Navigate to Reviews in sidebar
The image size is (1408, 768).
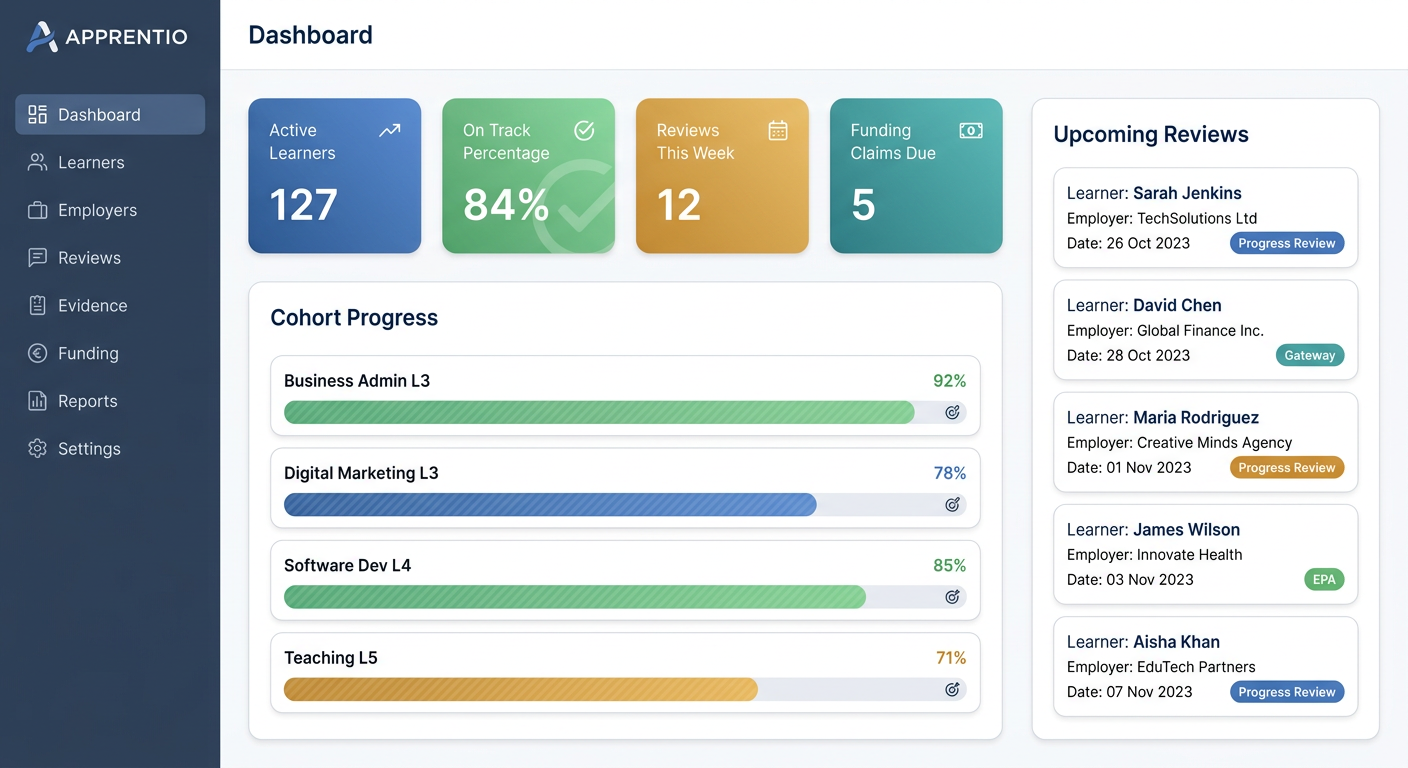click(110, 258)
